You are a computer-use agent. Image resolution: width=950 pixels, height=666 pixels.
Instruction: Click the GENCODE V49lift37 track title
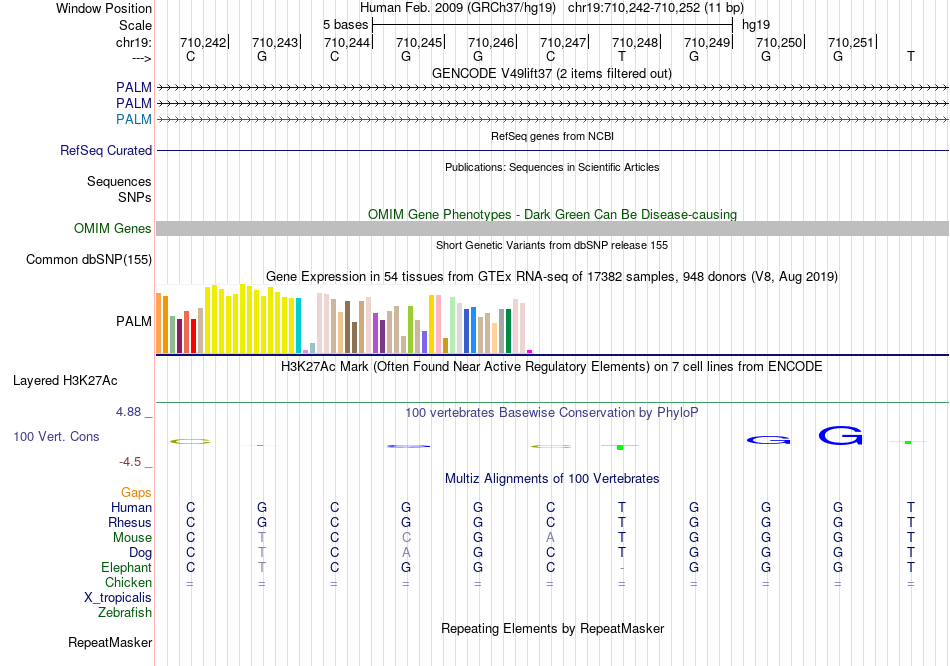(552, 73)
